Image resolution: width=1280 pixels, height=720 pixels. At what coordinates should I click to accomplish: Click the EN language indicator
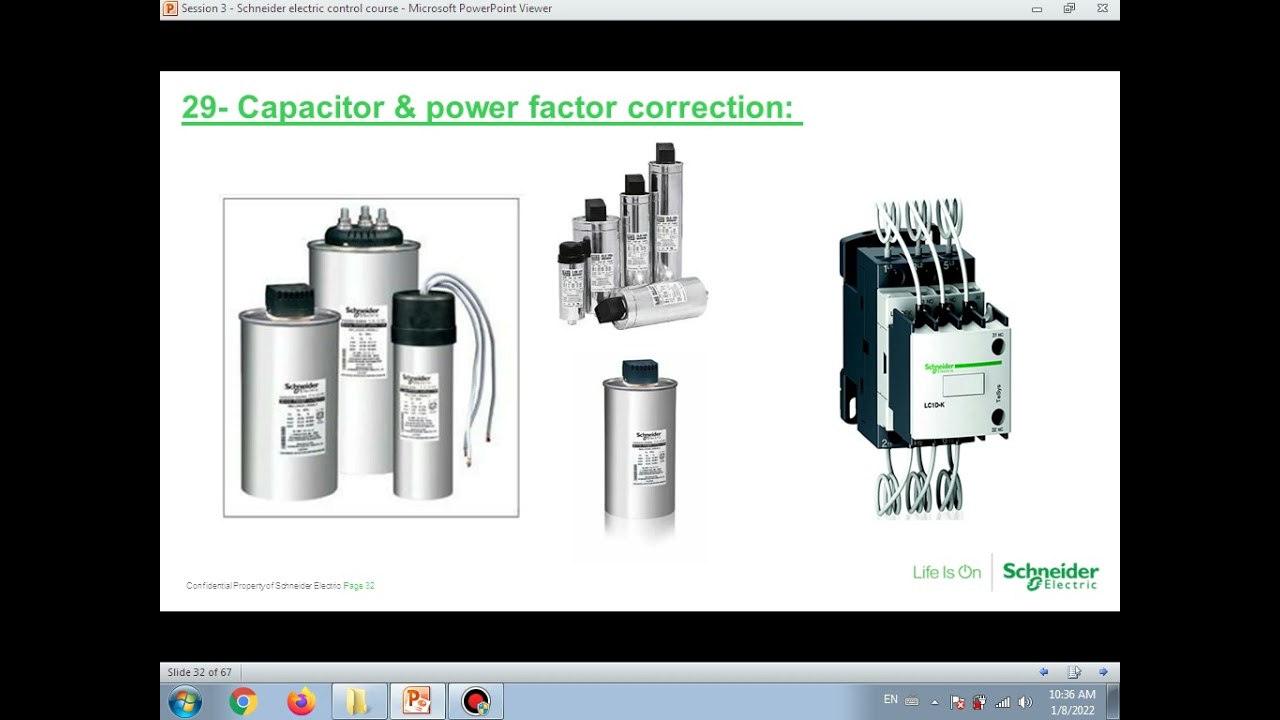pos(890,700)
